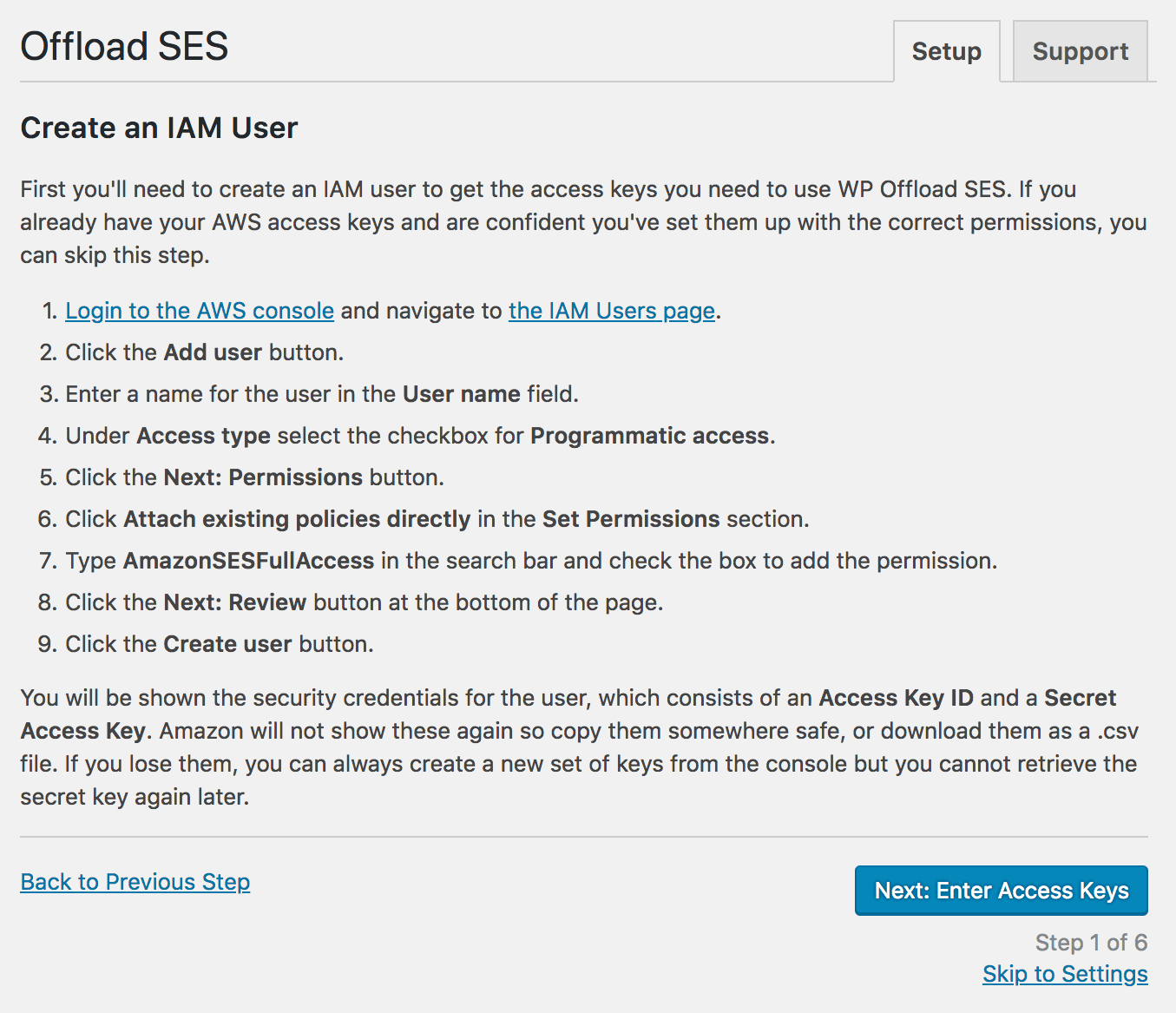Click the Step 1 of 6 indicator
The width and height of the screenshot is (1176, 1013).
[1090, 943]
